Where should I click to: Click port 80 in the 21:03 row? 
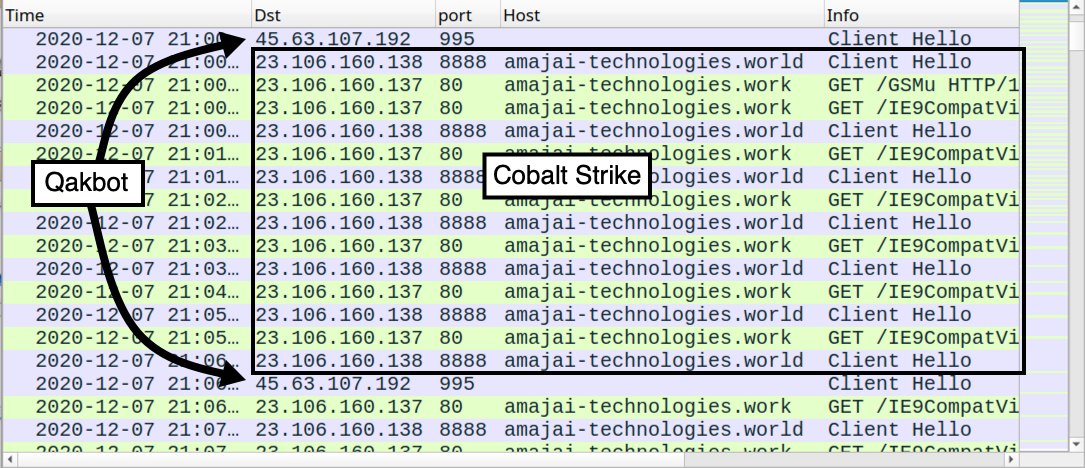(x=450, y=246)
